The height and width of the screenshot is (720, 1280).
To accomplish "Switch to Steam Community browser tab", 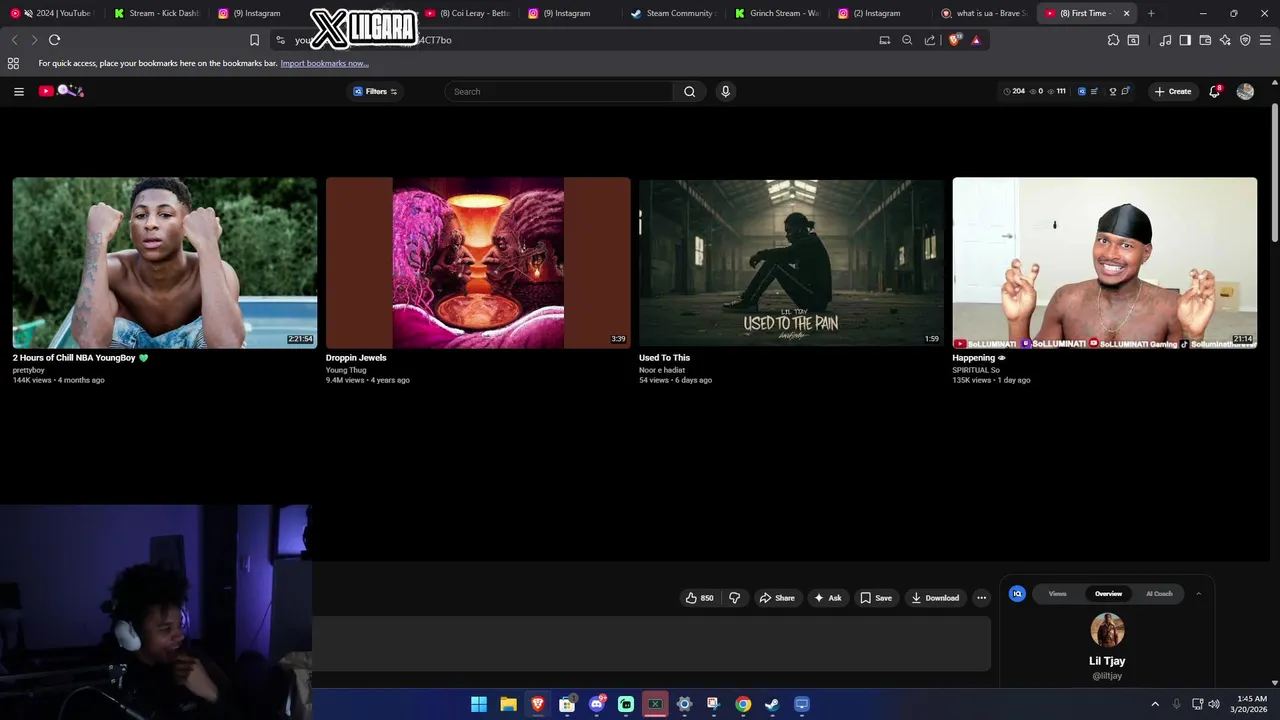I will [673, 13].
